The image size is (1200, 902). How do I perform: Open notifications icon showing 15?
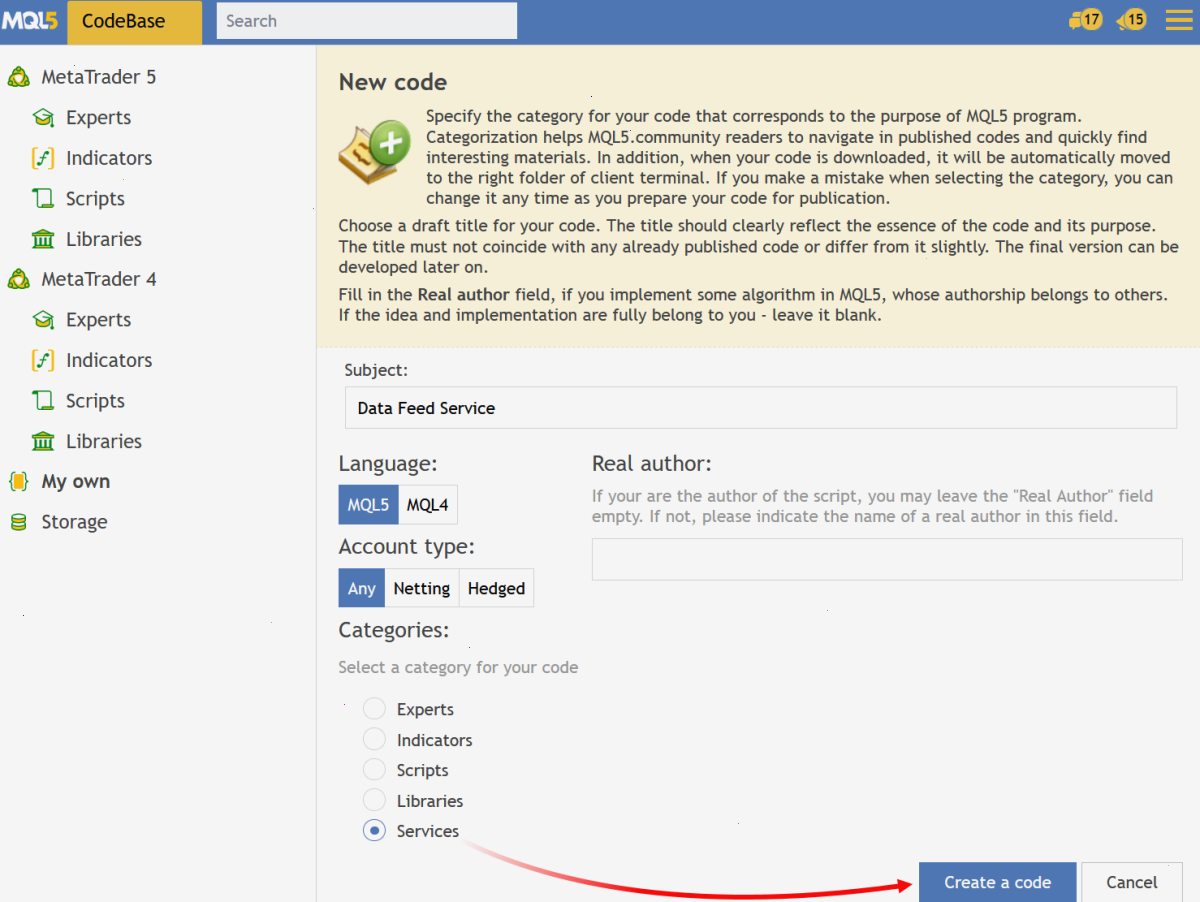1131,19
